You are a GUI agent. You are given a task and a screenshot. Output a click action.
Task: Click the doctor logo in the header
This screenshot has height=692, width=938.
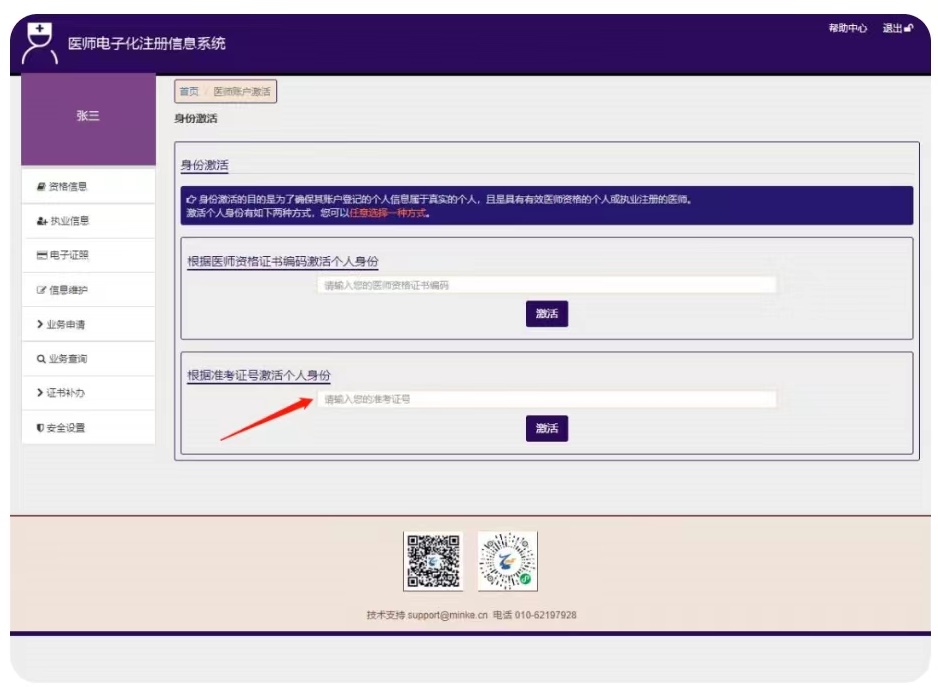click(40, 44)
